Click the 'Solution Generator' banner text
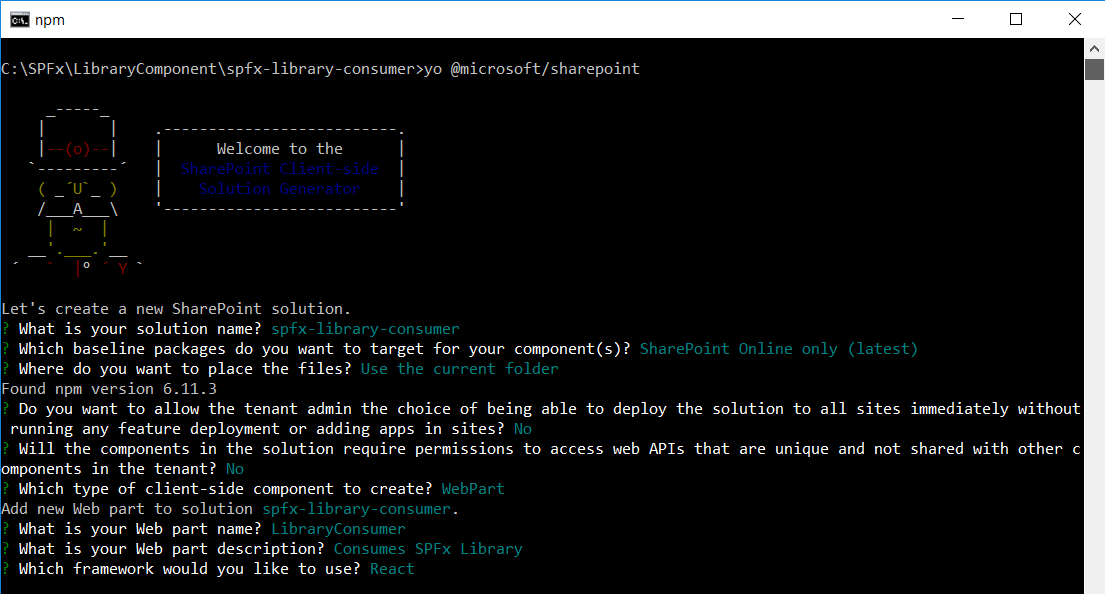This screenshot has height=594, width=1105. pos(280,189)
